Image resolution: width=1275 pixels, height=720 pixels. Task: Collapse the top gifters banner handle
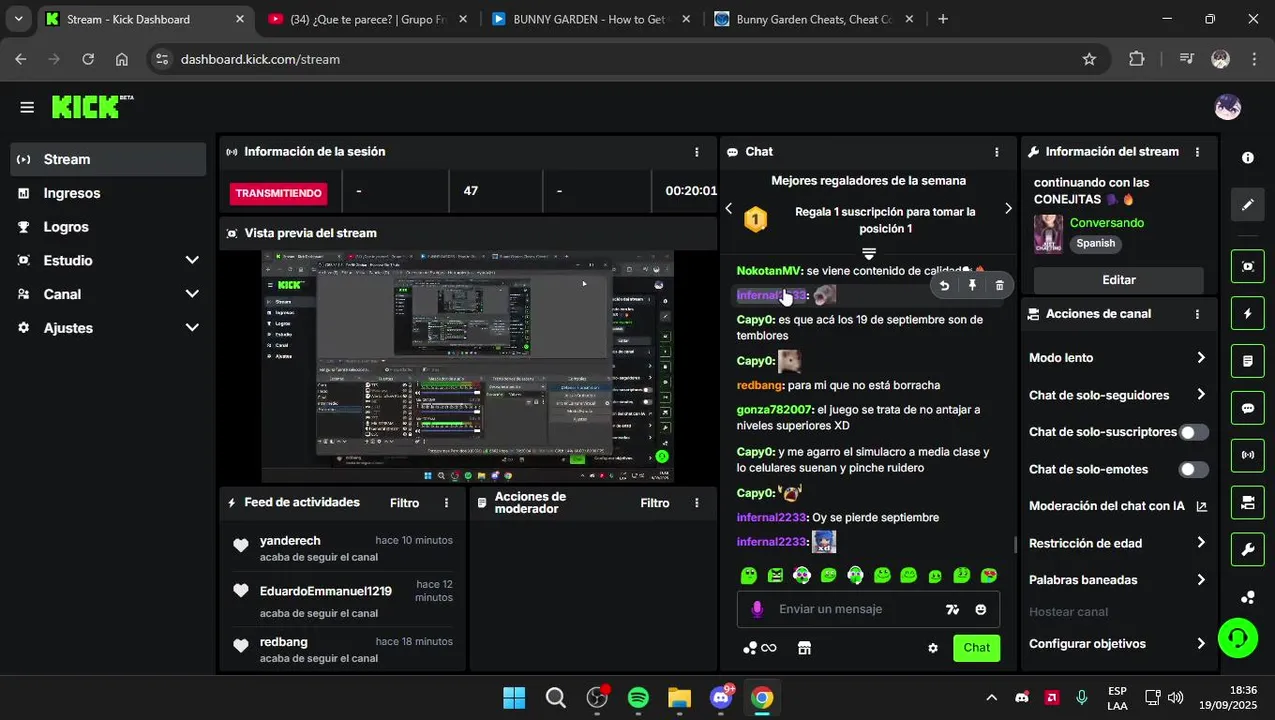click(x=868, y=253)
